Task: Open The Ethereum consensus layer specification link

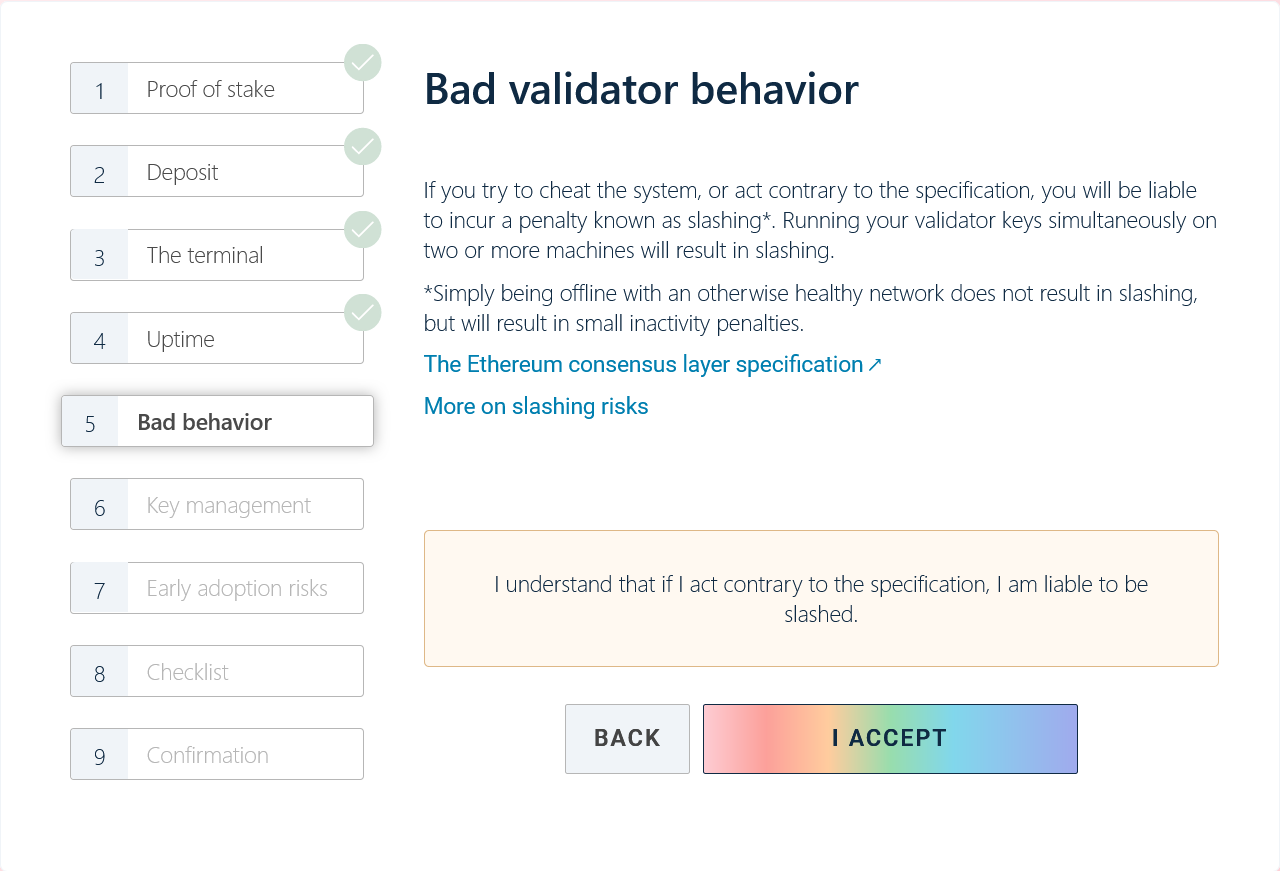Action: 643,365
